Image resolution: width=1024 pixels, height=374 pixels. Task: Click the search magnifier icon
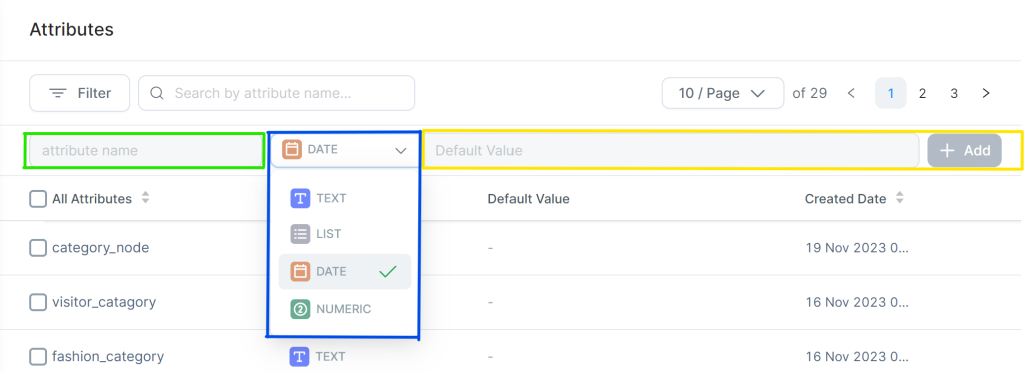pos(157,93)
